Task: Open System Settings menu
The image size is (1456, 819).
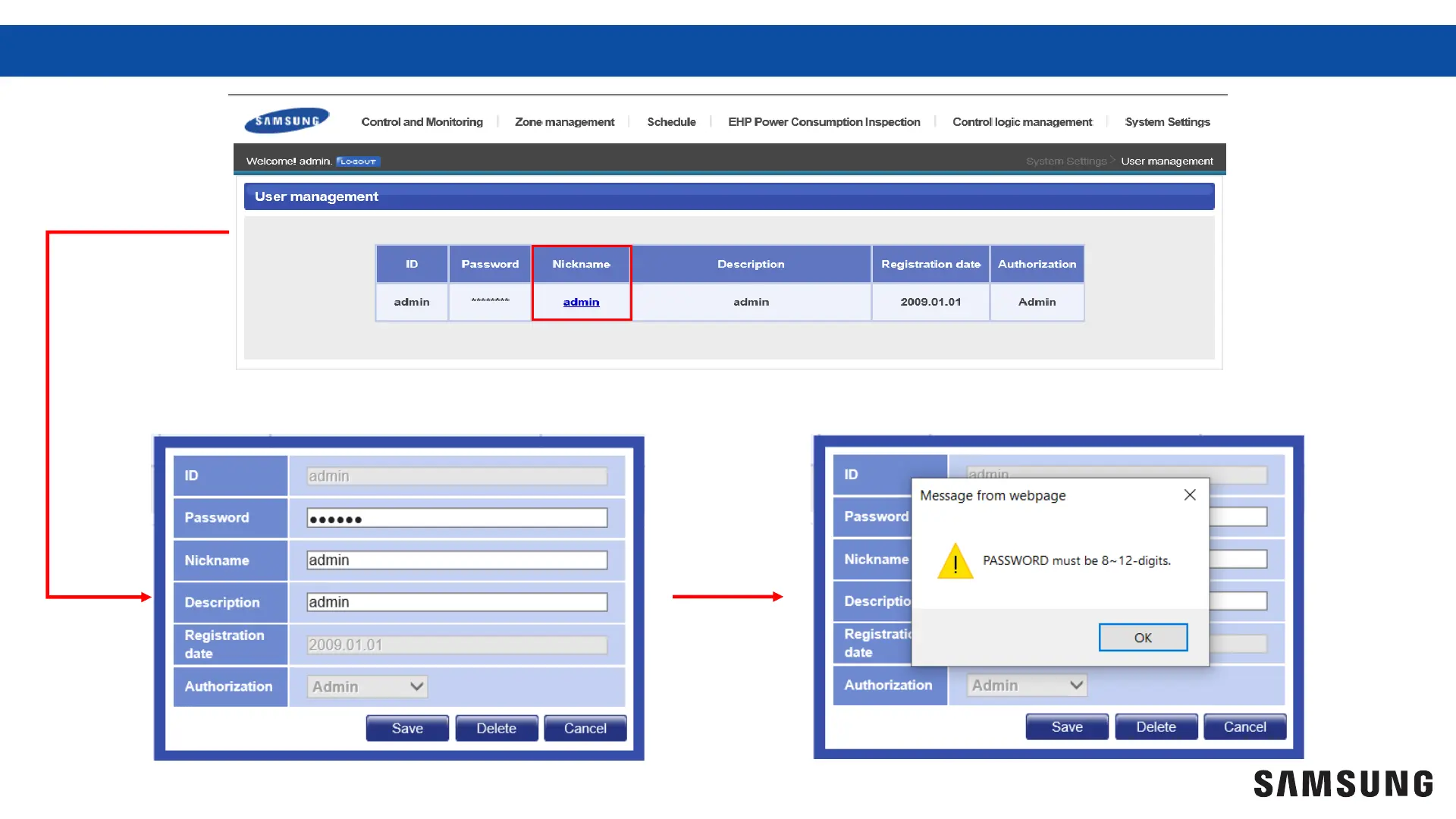Action: click(1167, 122)
